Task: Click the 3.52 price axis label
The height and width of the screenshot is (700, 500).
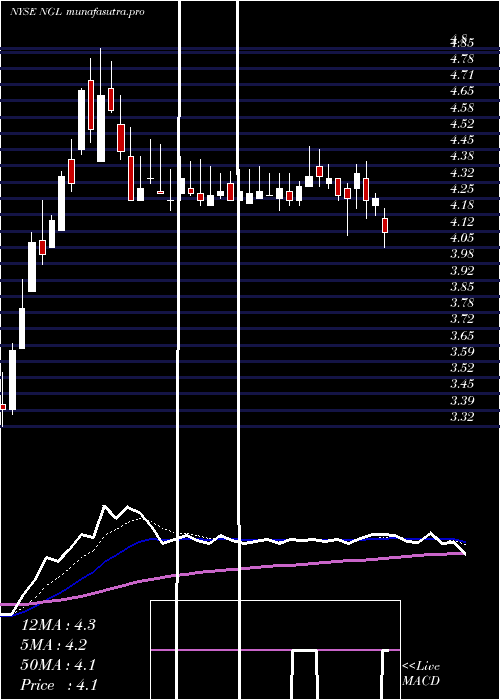Action: (x=462, y=367)
